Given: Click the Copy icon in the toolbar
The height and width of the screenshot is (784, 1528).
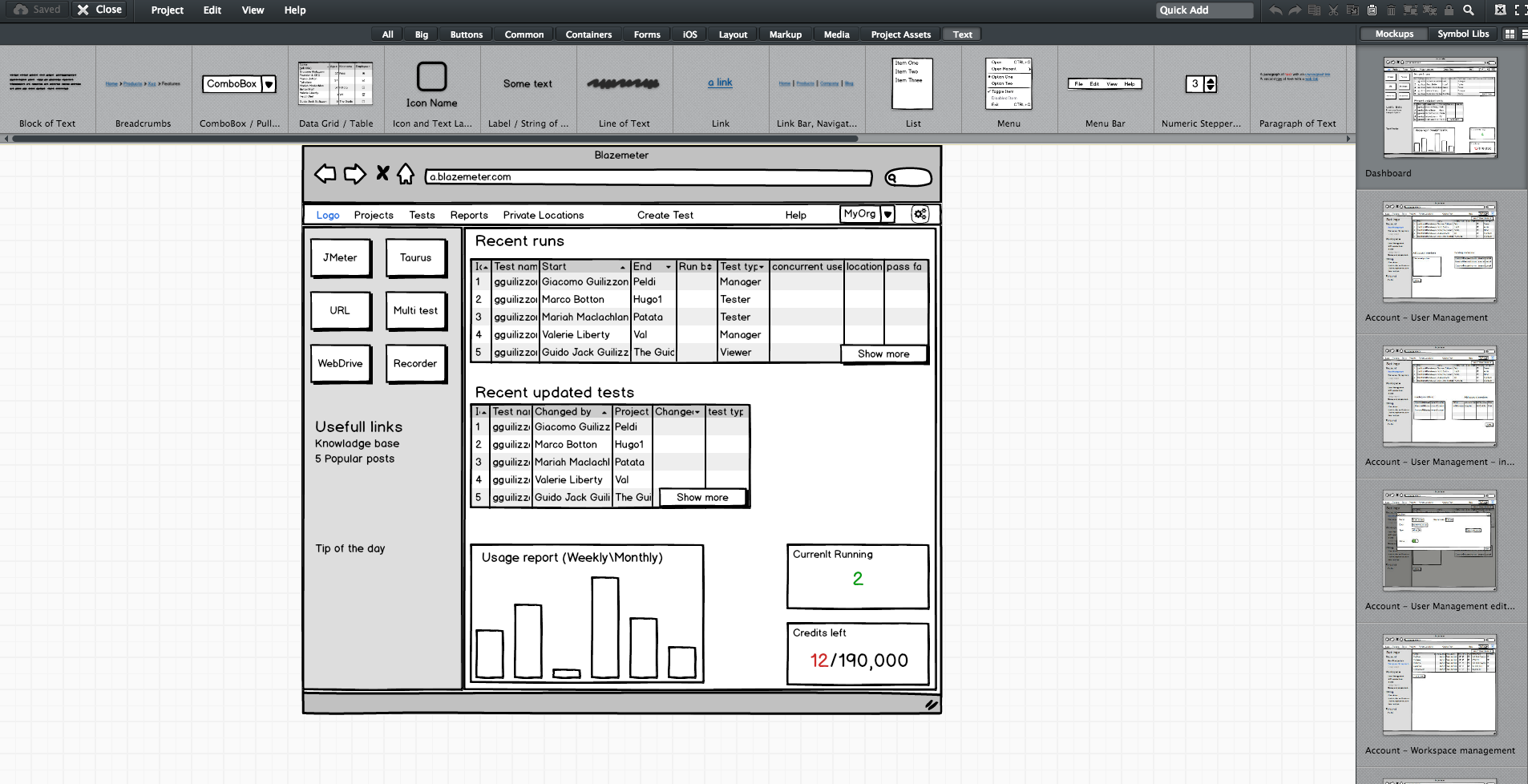Looking at the screenshot, I should tap(1352, 10).
